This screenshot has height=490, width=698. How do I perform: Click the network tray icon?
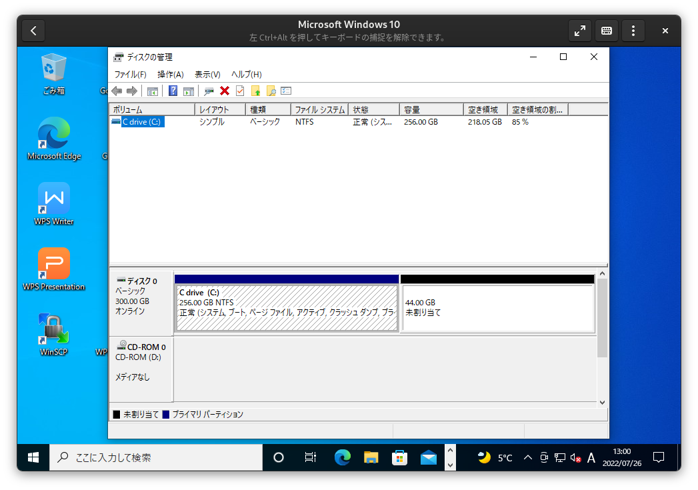coord(560,458)
